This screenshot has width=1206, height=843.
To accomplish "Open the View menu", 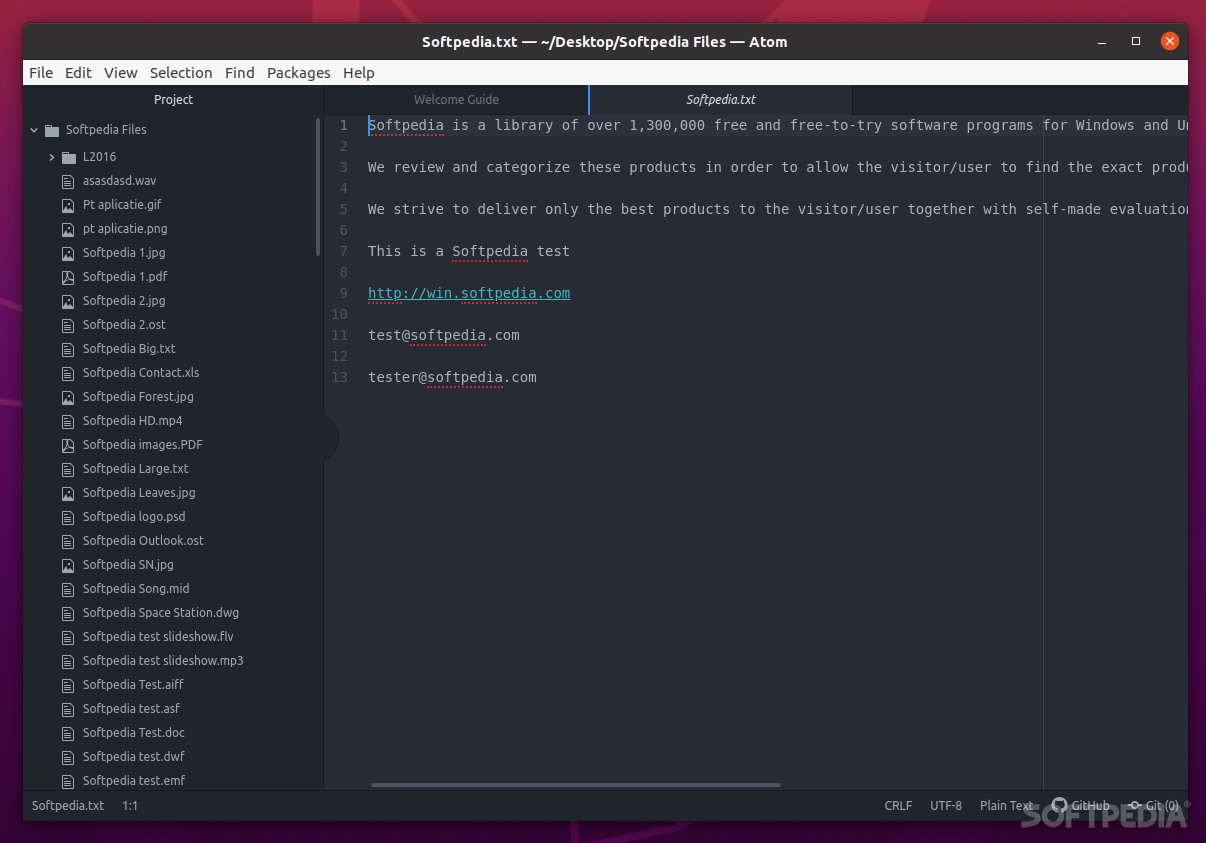I will [x=120, y=72].
